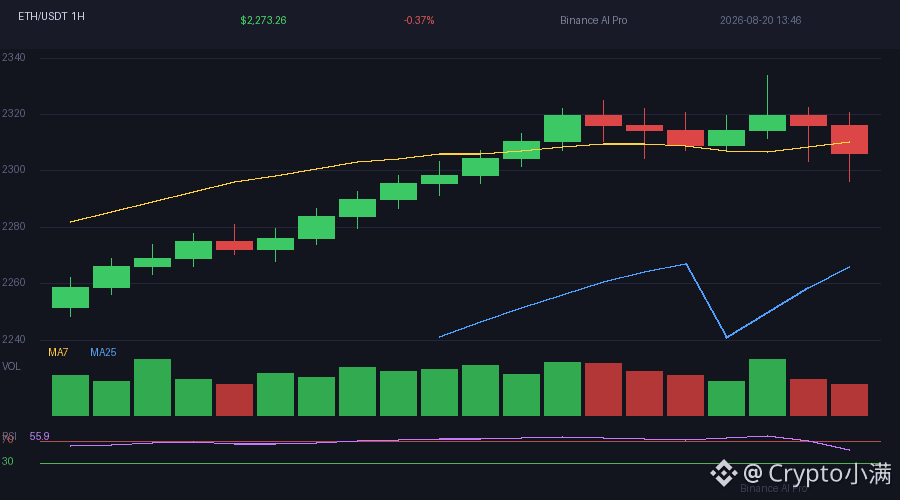Click the 2300 price axis label

14,170
